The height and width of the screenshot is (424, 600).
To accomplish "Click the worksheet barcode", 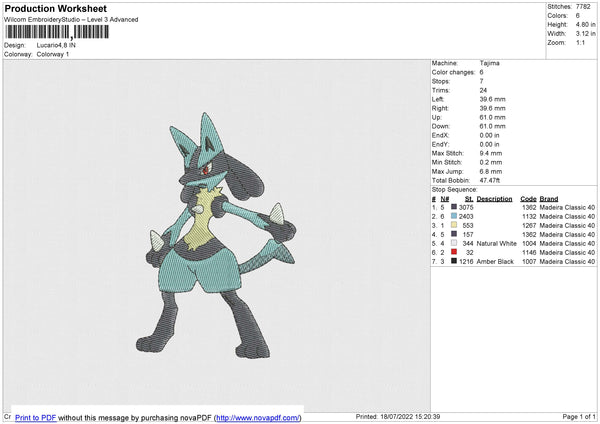I will pyautogui.click(x=57, y=32).
